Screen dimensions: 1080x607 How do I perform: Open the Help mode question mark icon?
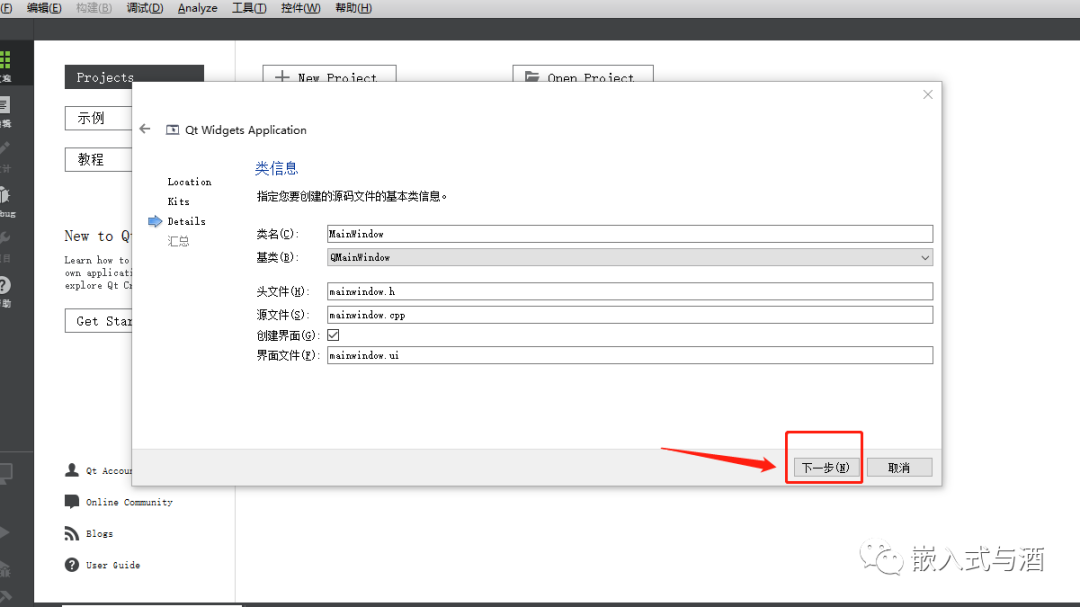(x=5, y=285)
